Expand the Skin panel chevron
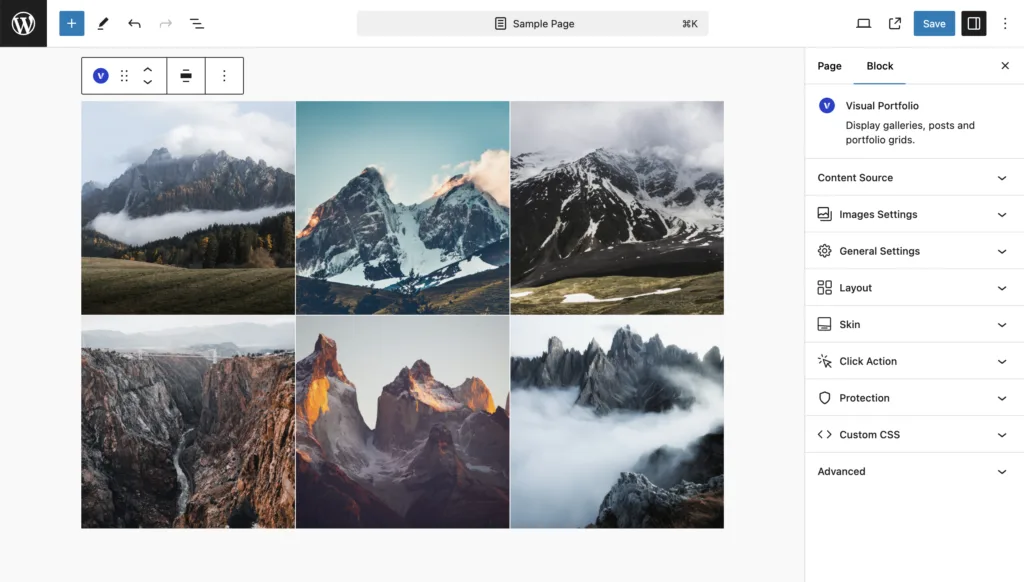This screenshot has width=1024, height=582. 1002,325
